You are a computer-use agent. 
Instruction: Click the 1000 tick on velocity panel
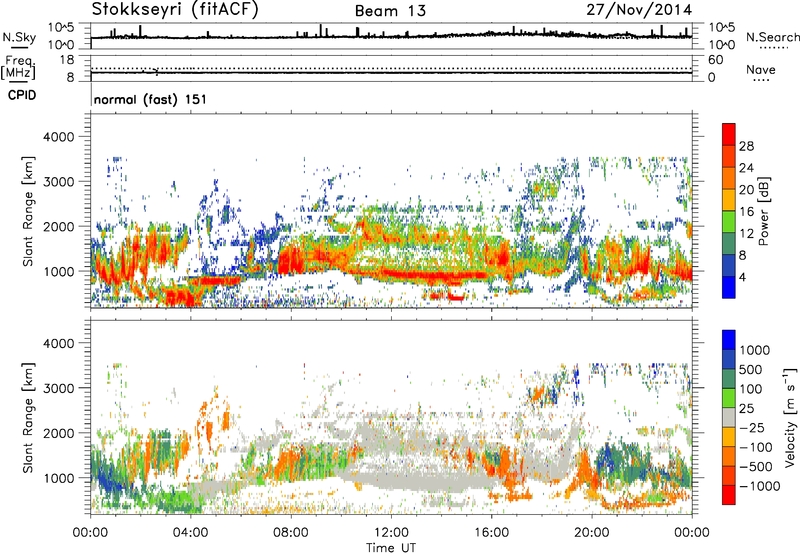pyautogui.click(x=58, y=478)
